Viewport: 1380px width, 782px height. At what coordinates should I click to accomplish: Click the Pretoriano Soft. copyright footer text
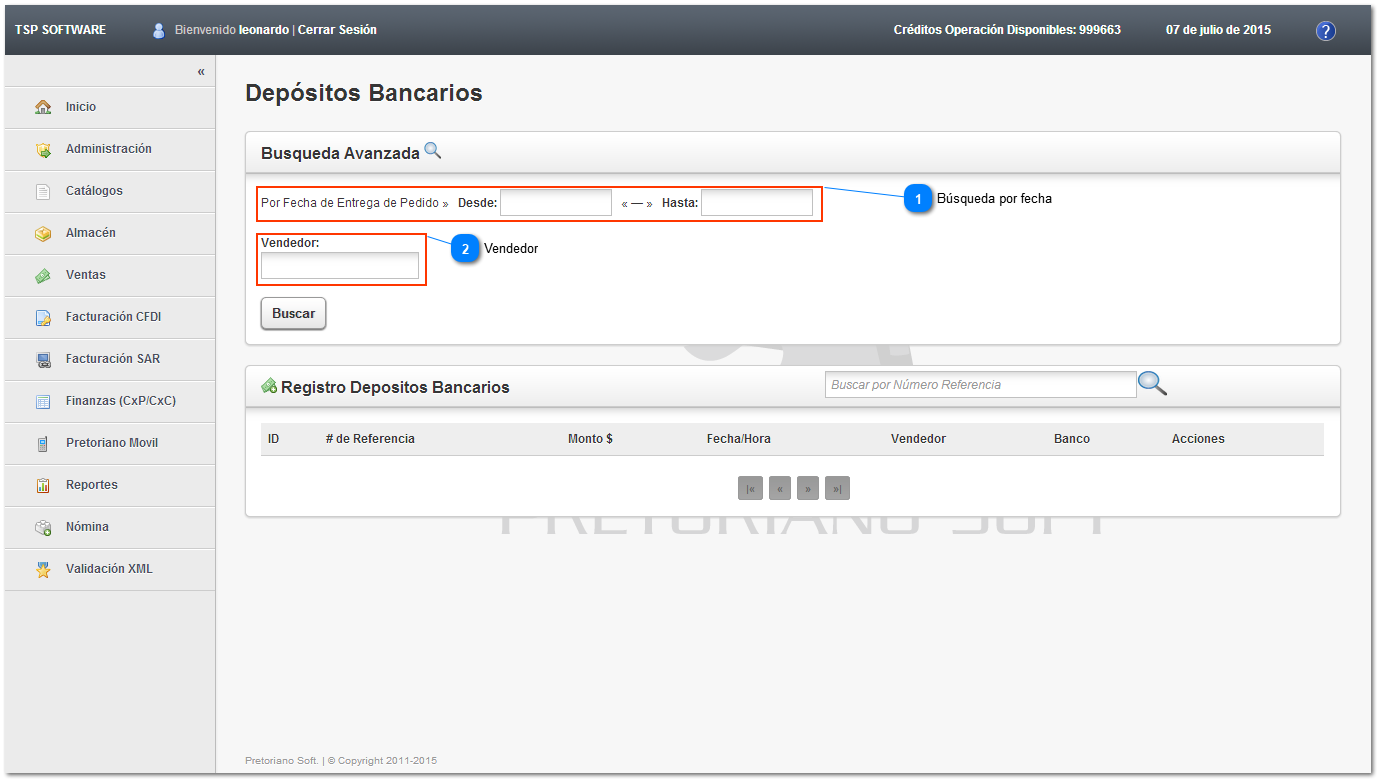coord(341,761)
